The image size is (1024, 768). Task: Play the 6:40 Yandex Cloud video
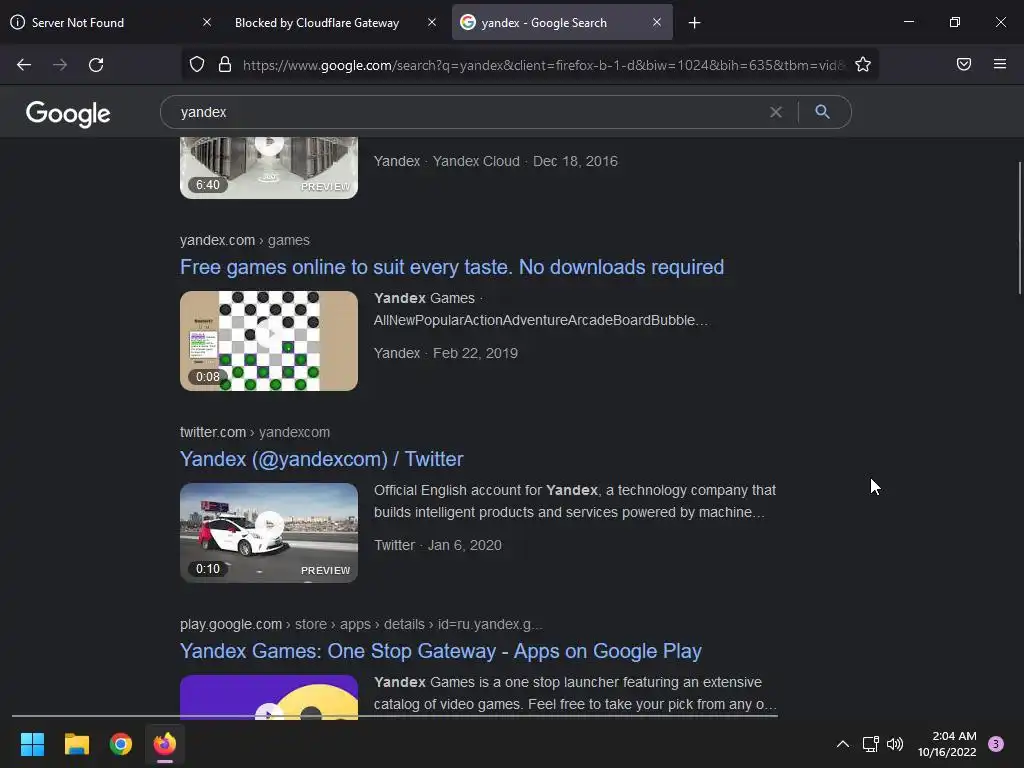pyautogui.click(x=269, y=168)
